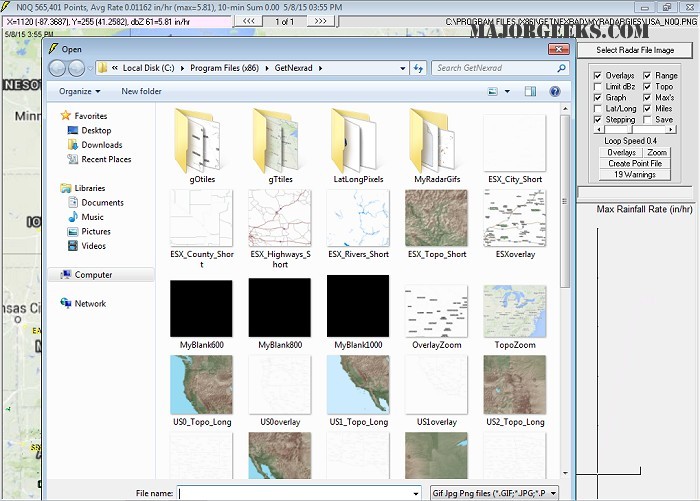Disable the Overlays checkbox
This screenshot has height=501, width=700.
(598, 76)
